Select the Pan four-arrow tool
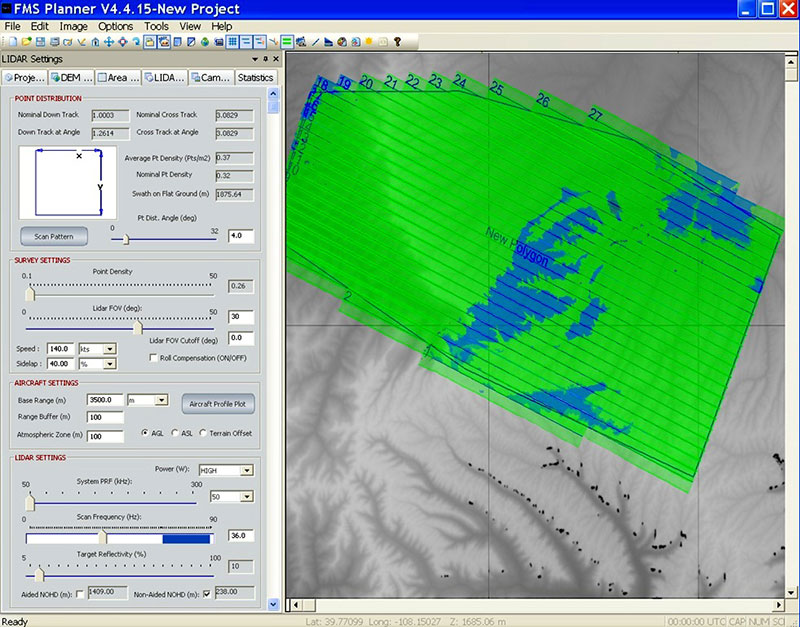The height and width of the screenshot is (627, 800). point(108,42)
